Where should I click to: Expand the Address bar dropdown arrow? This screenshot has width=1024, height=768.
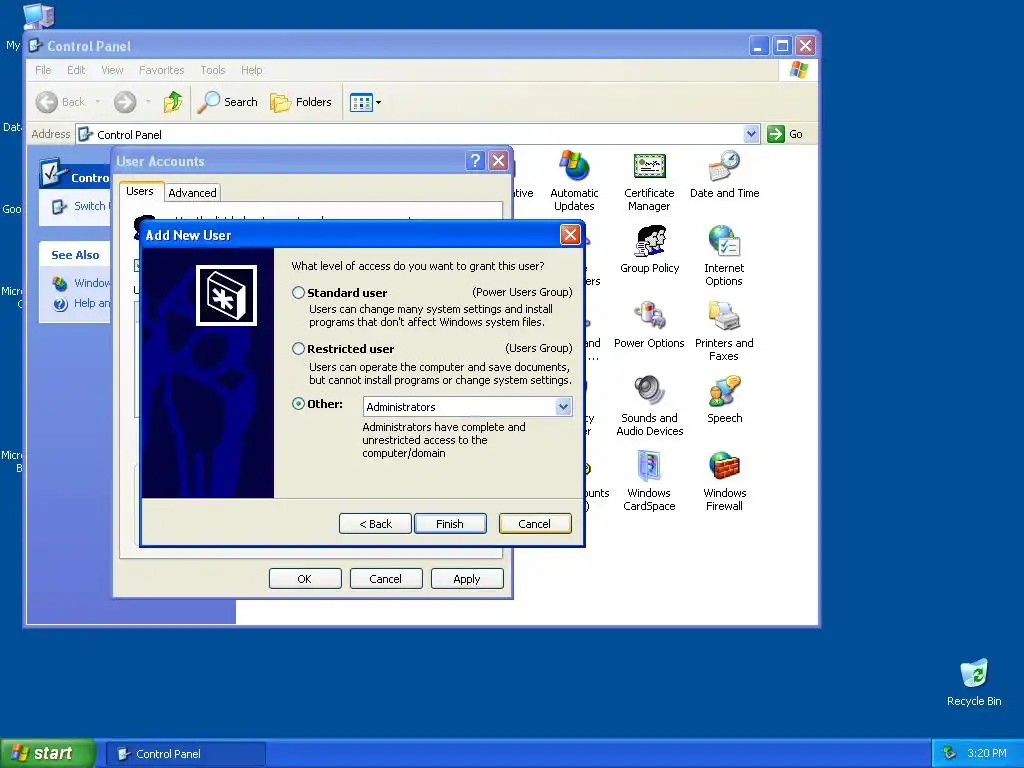751,134
